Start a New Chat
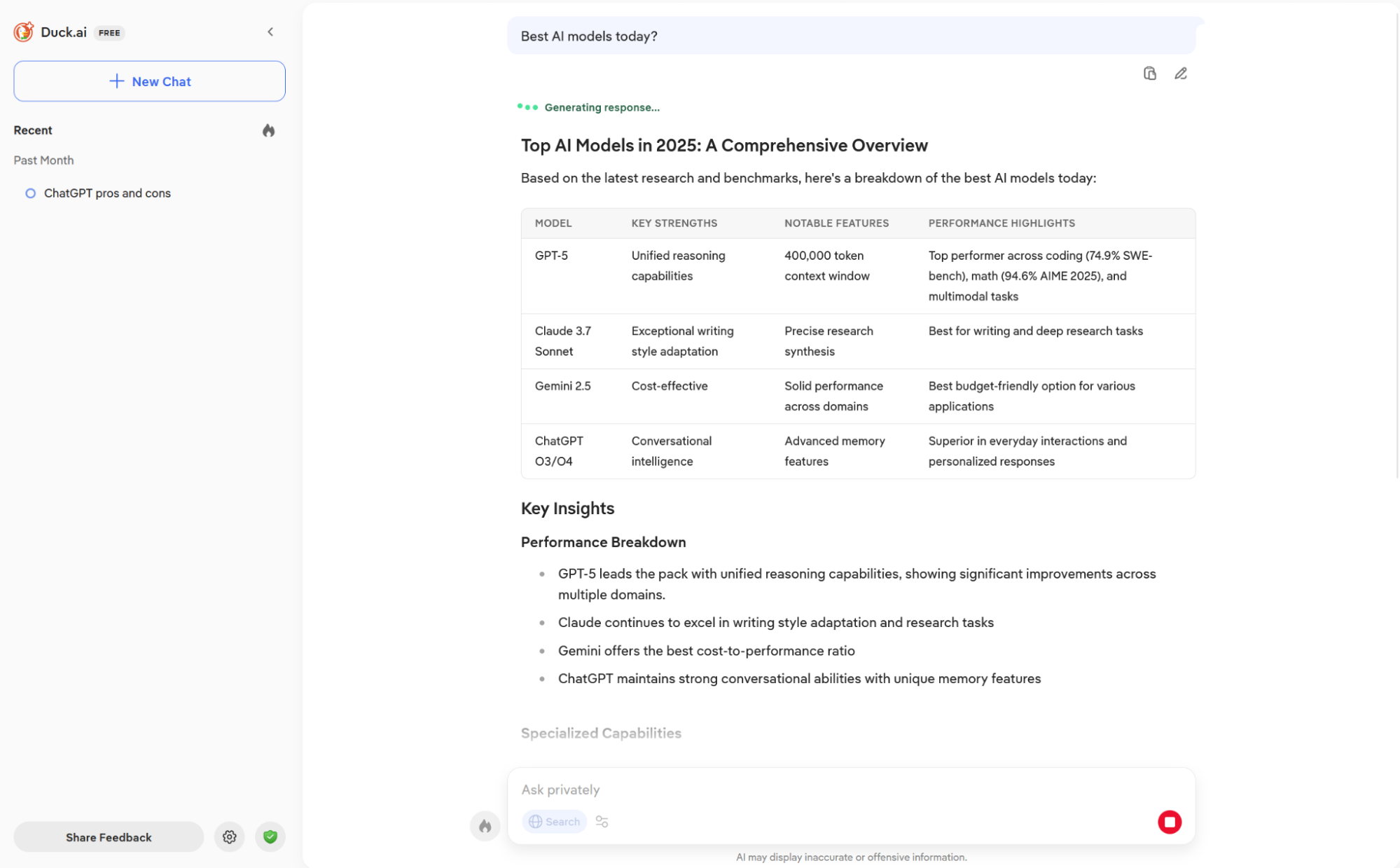The width and height of the screenshot is (1400, 868). (x=149, y=81)
